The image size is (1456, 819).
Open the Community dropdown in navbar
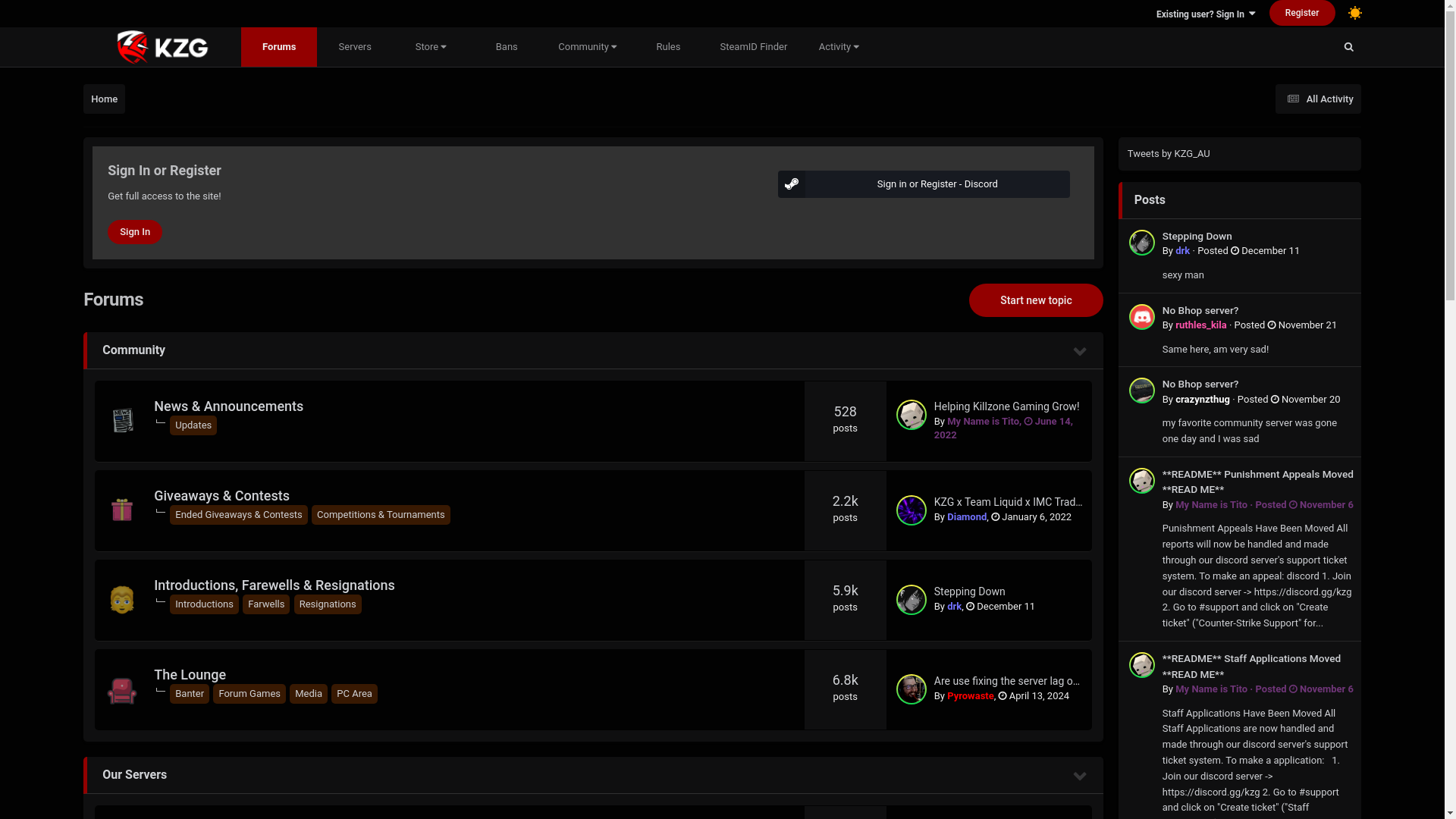[588, 47]
